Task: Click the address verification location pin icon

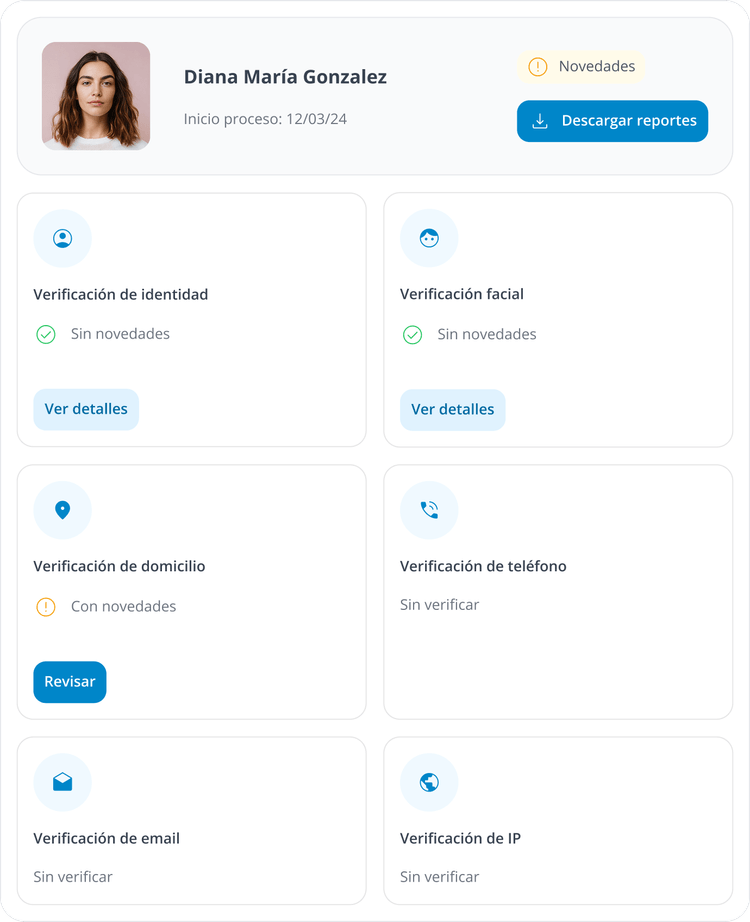Action: point(62,510)
